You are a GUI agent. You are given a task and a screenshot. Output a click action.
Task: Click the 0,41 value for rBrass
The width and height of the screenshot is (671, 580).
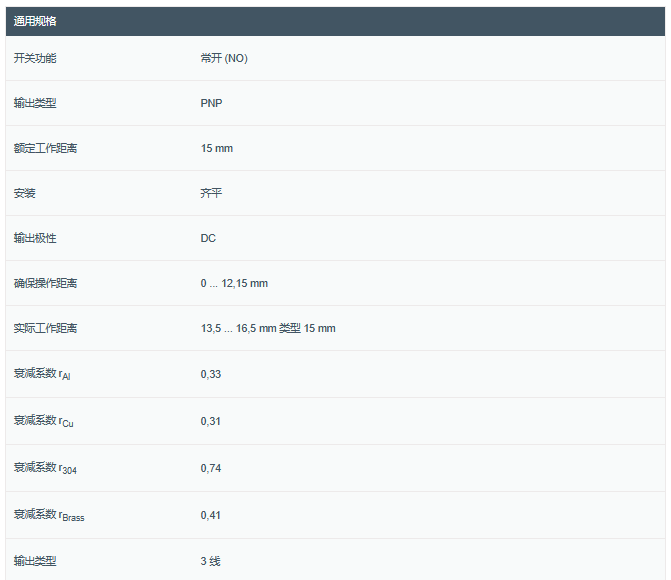210,514
